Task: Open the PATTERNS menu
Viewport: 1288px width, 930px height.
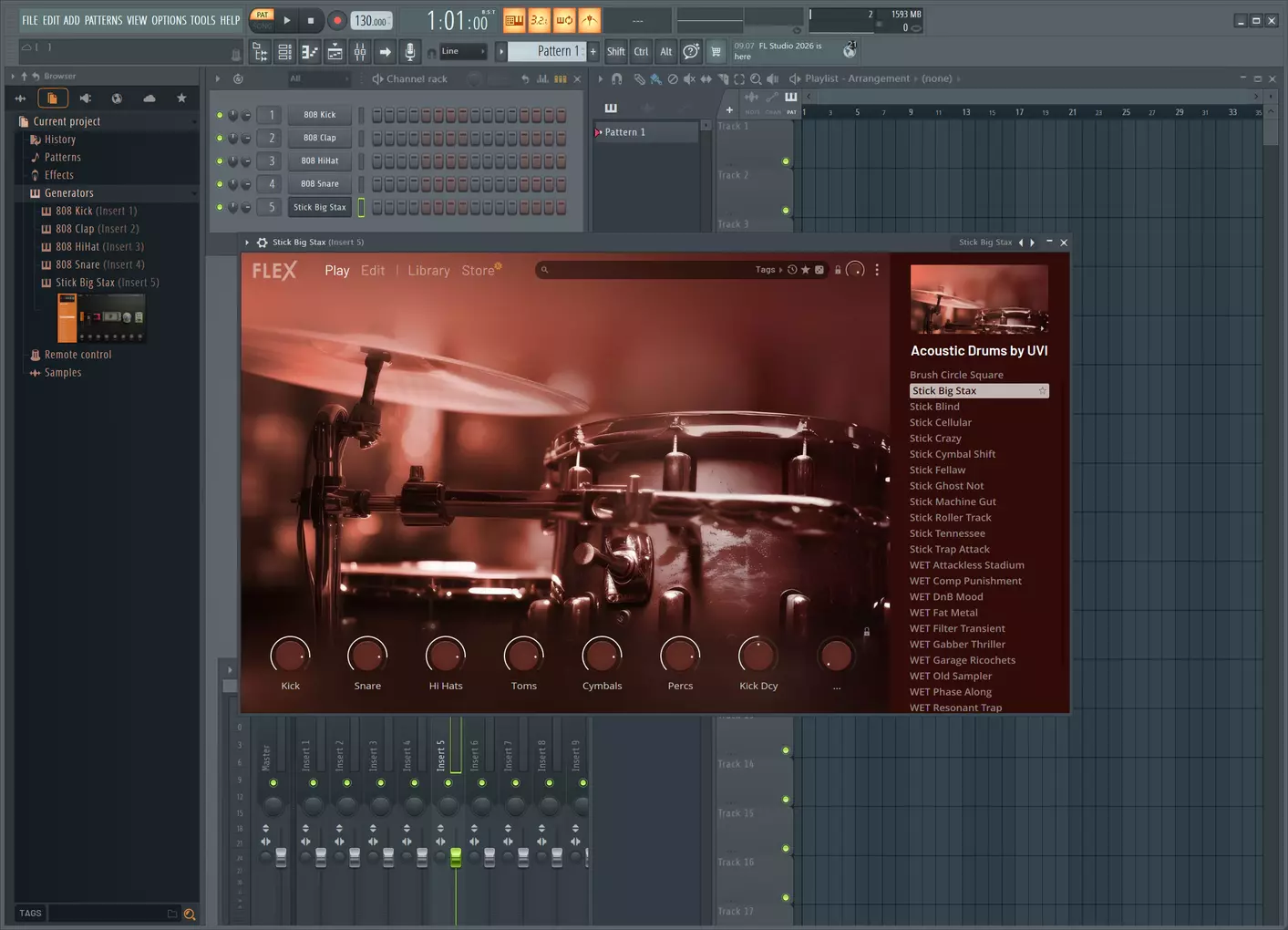Action: 103,20
